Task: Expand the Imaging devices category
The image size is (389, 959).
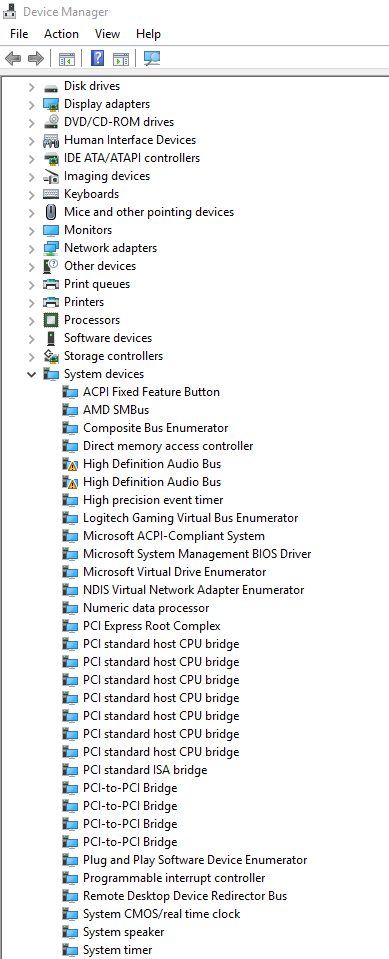Action: 31,176
